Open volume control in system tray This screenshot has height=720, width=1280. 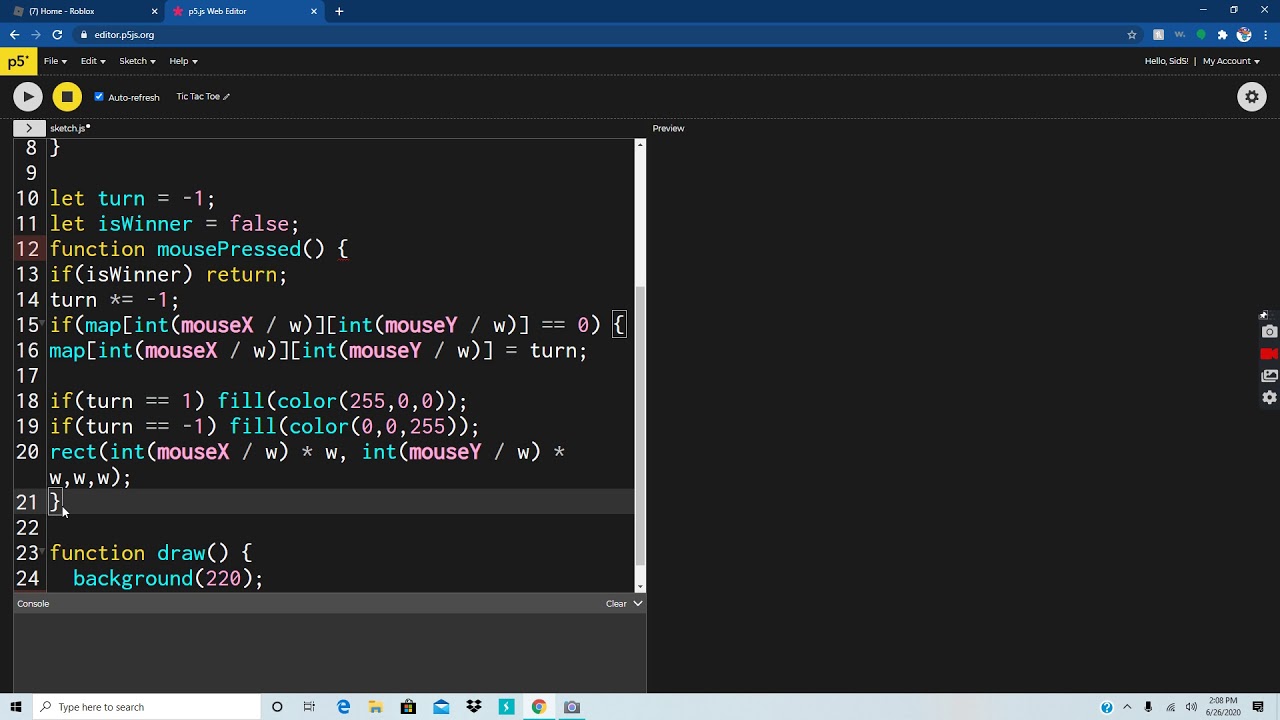click(x=1191, y=707)
